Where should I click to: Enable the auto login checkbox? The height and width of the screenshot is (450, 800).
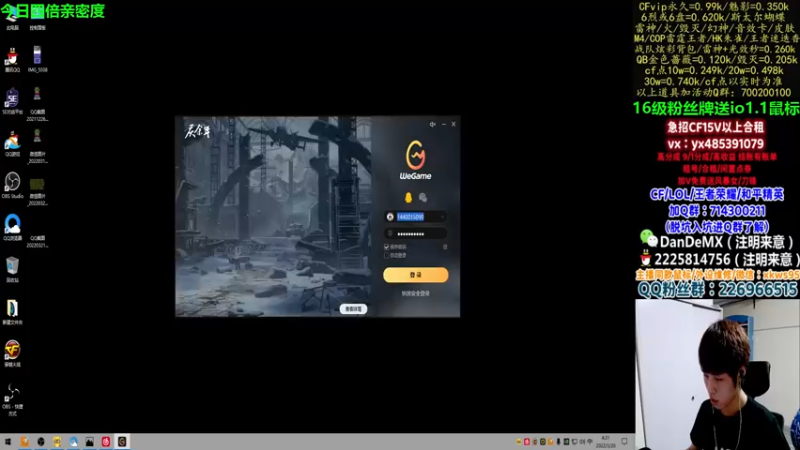pyautogui.click(x=387, y=255)
